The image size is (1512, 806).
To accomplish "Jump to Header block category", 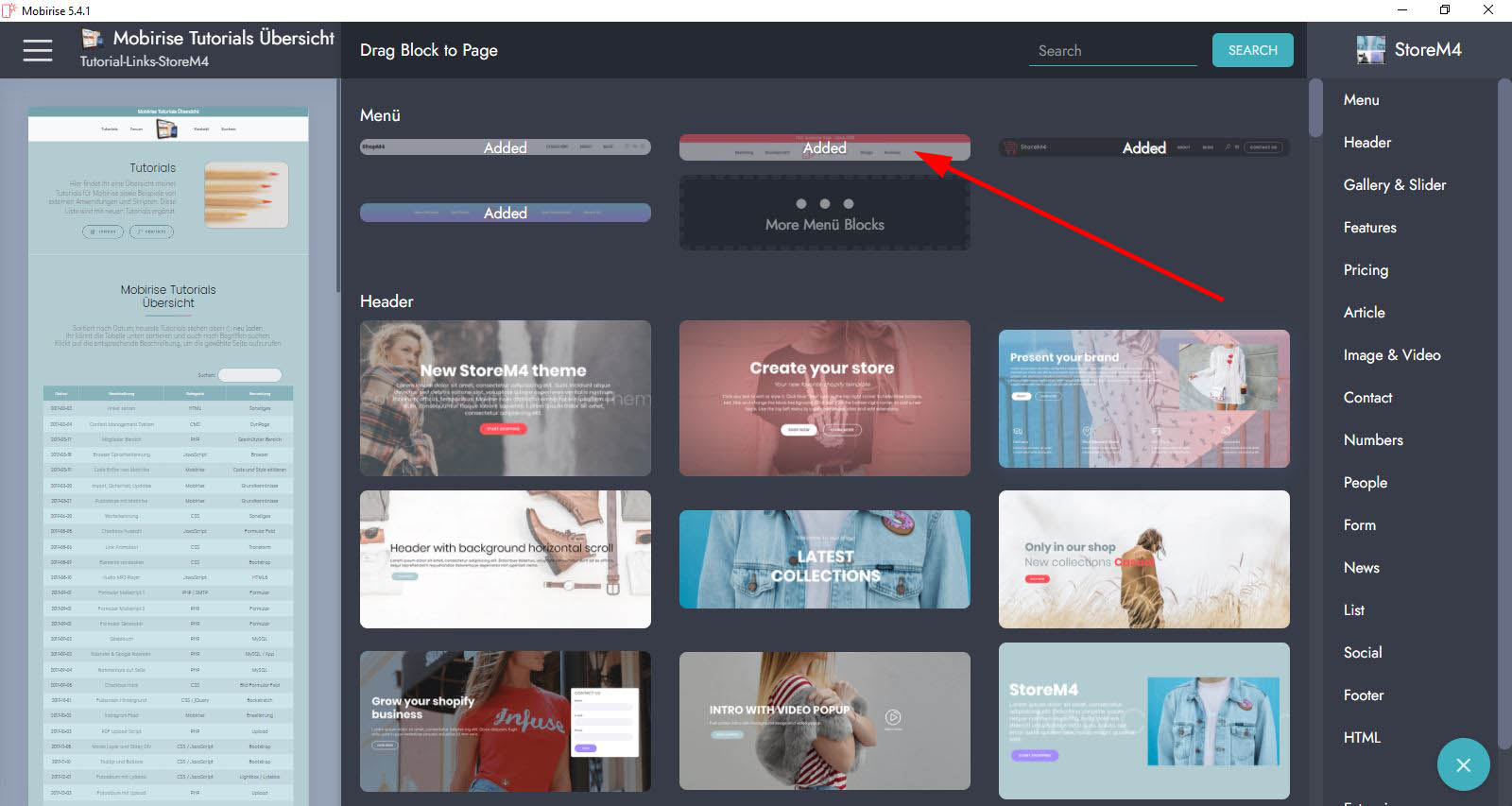I will (x=1367, y=143).
